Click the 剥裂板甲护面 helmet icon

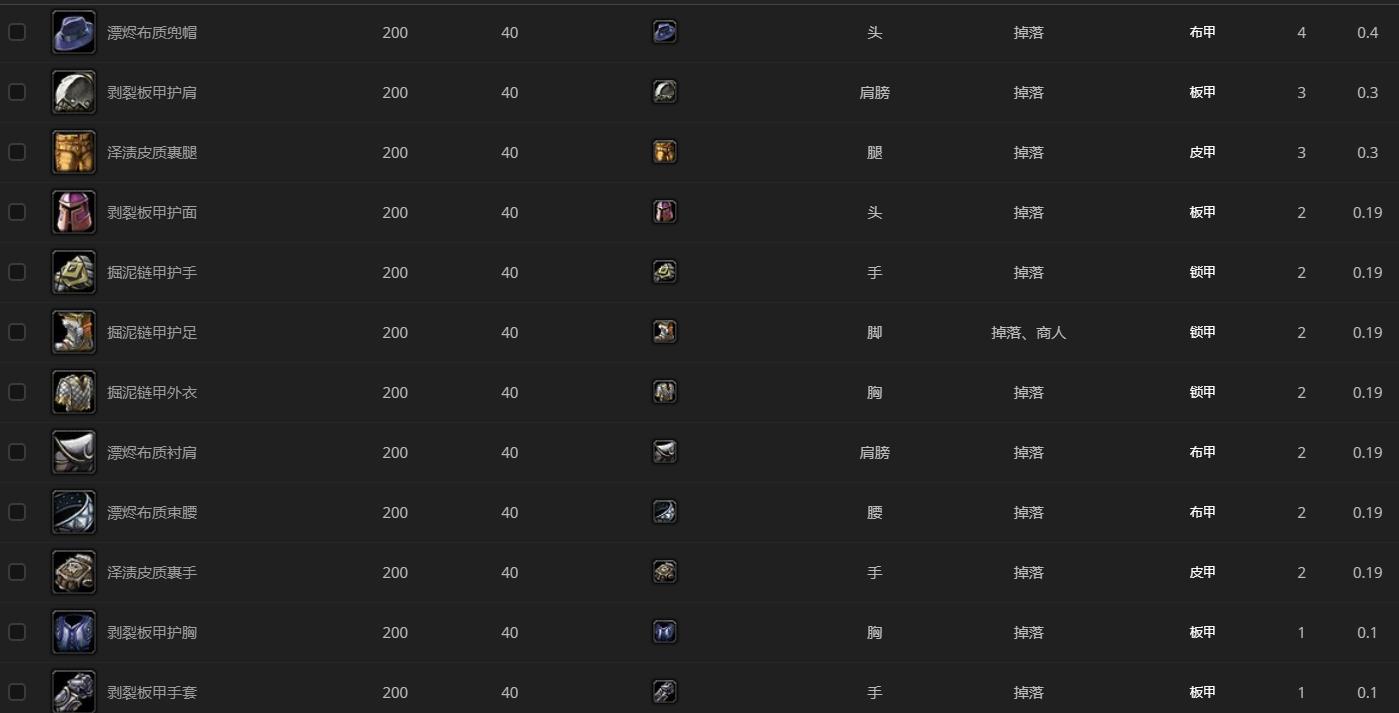pos(73,212)
